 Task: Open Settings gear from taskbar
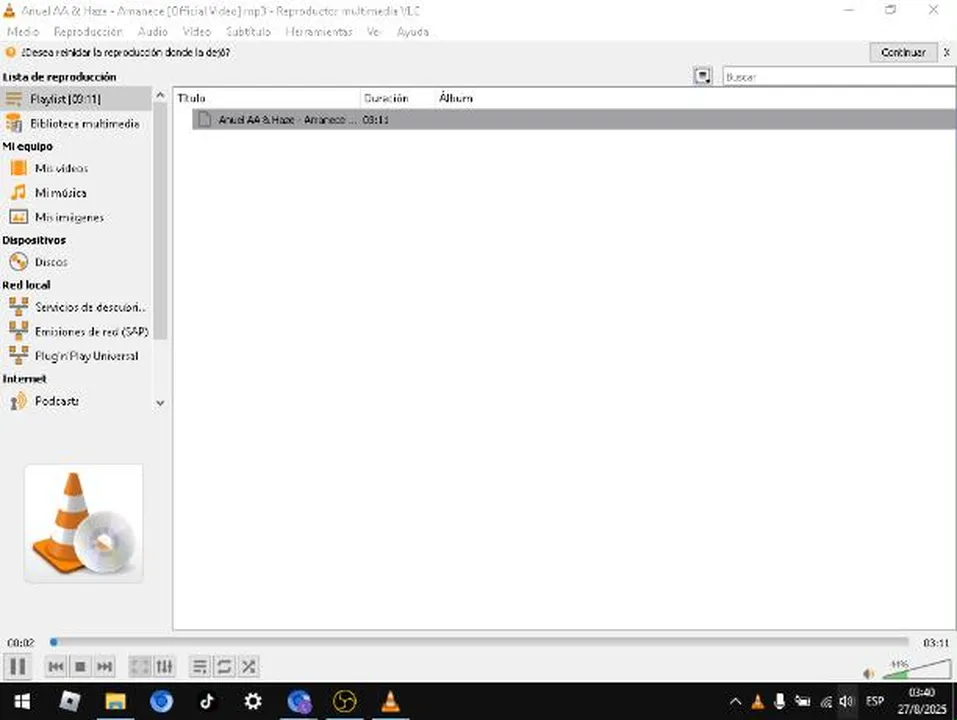click(x=253, y=701)
